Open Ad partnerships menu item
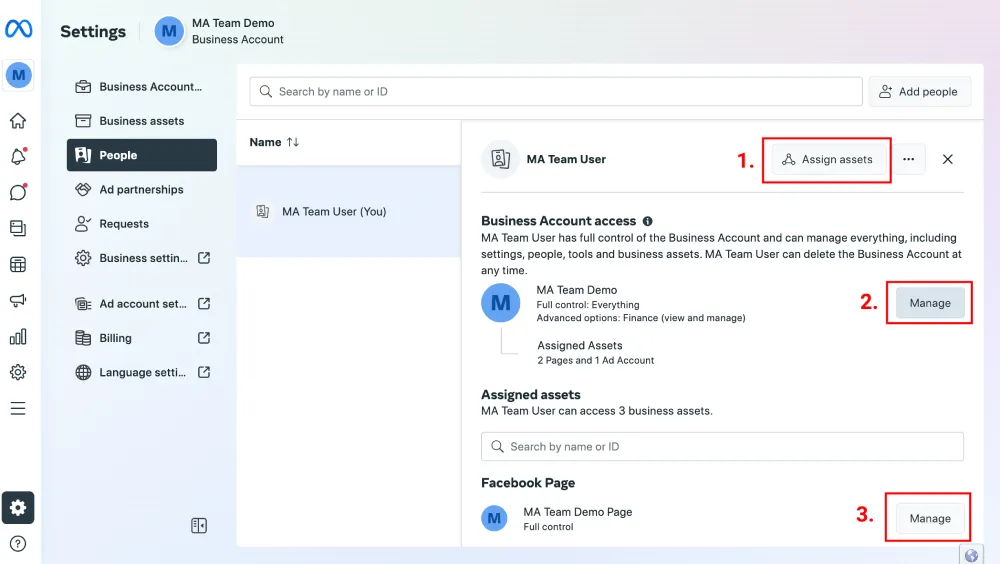The image size is (1000, 564). pos(141,190)
